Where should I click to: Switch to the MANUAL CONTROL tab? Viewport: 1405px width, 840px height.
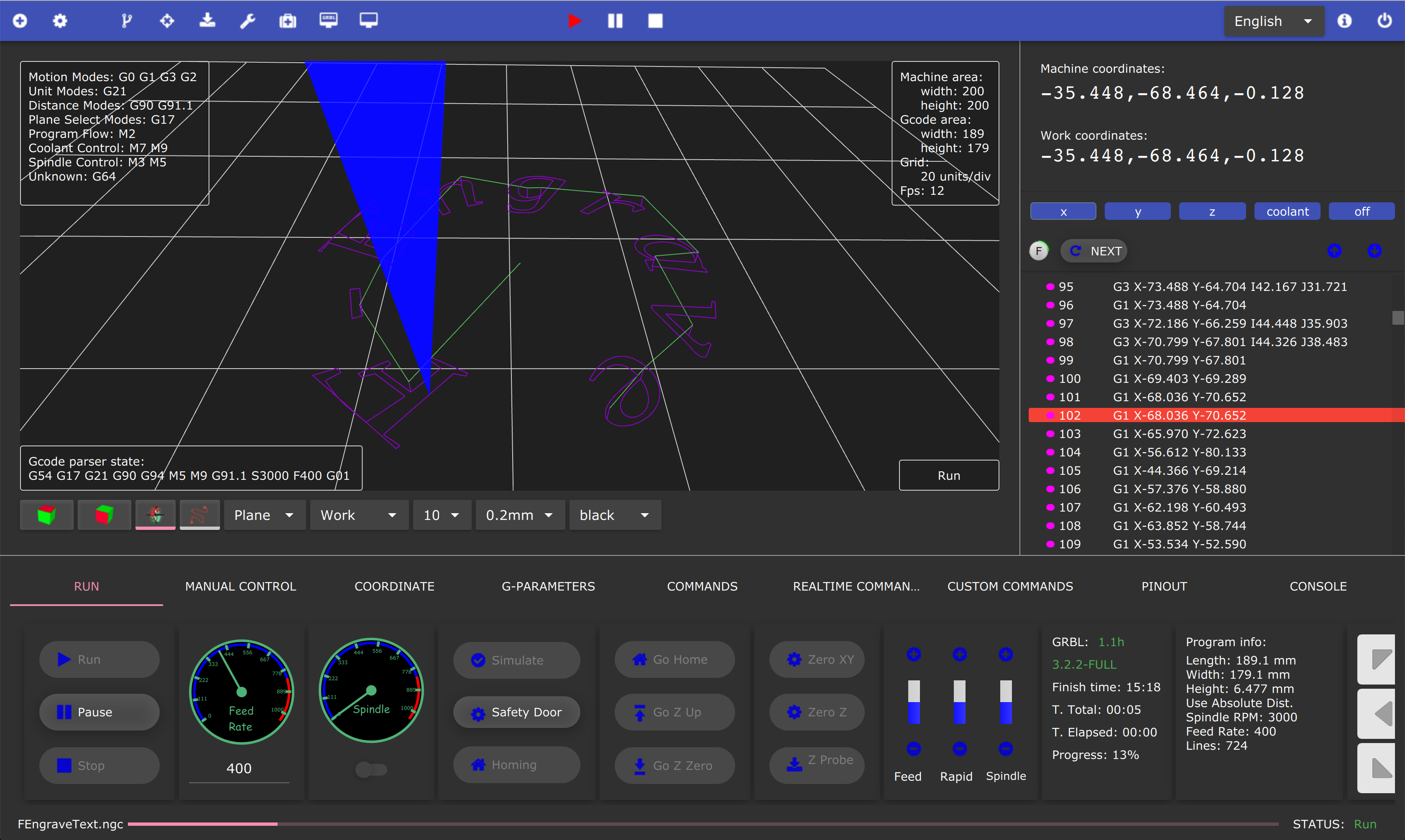tap(240, 586)
